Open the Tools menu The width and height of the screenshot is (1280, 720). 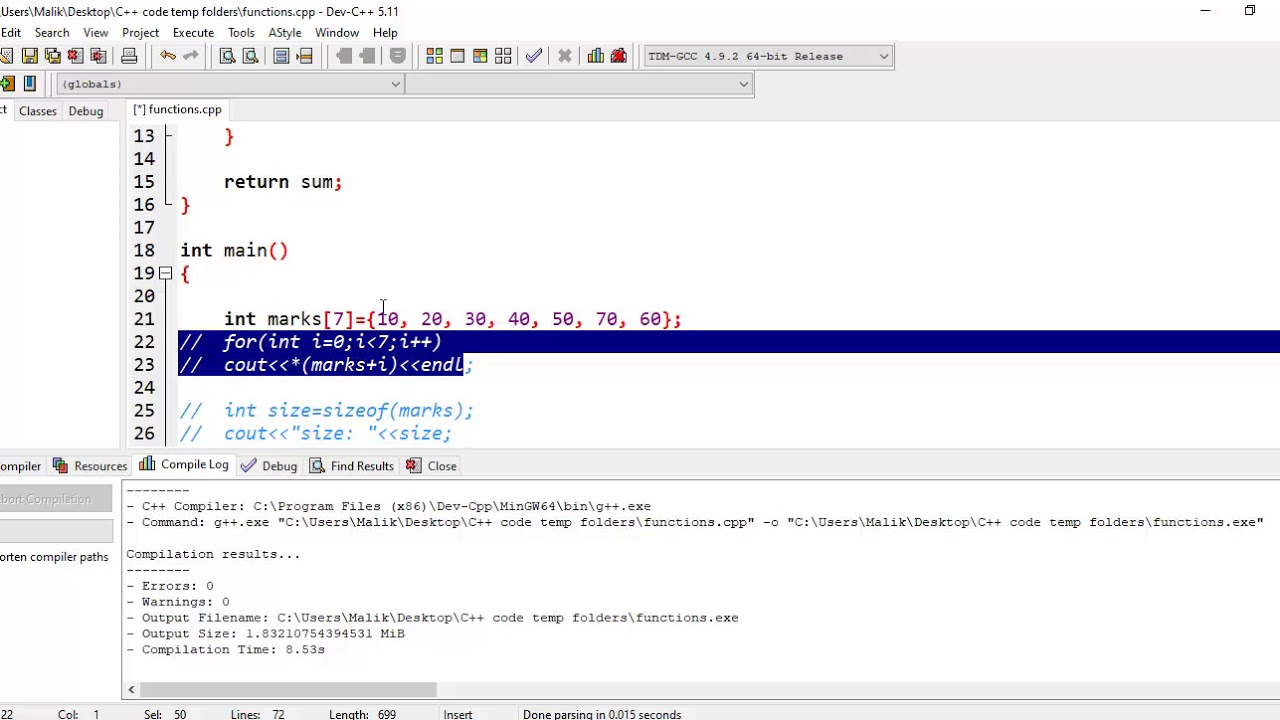pyautogui.click(x=241, y=32)
